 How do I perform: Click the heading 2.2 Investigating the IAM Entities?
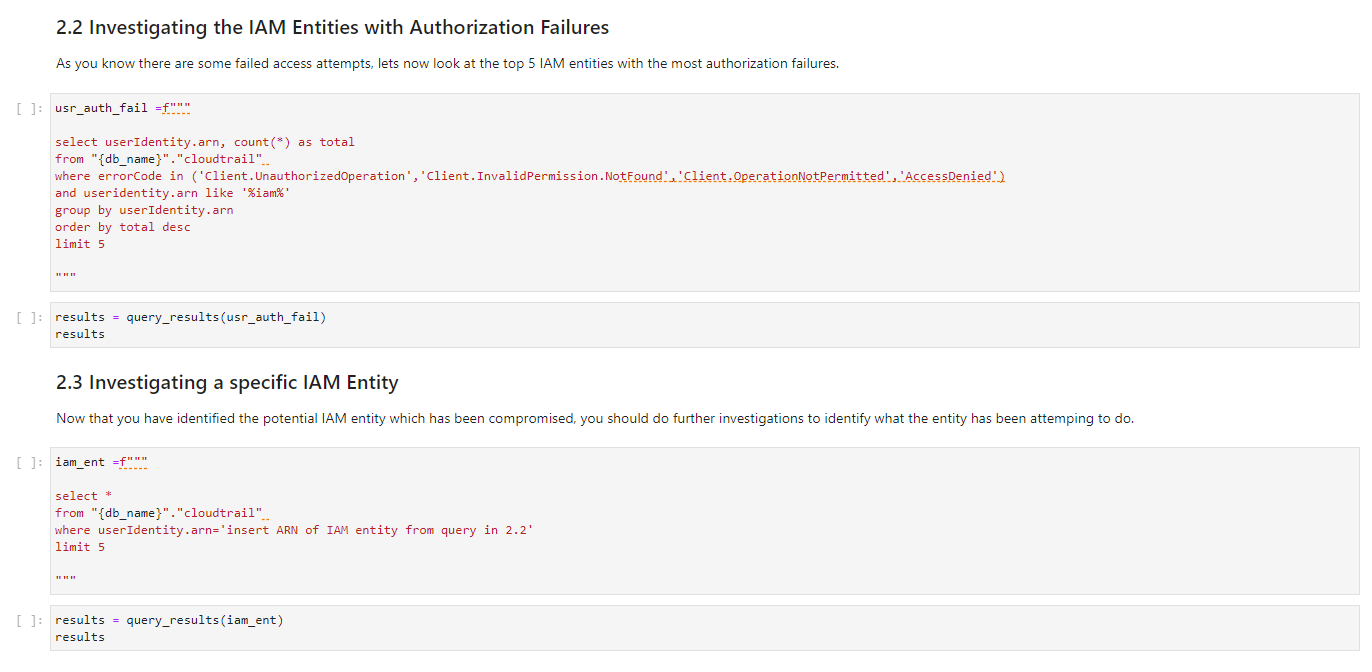(x=332, y=27)
